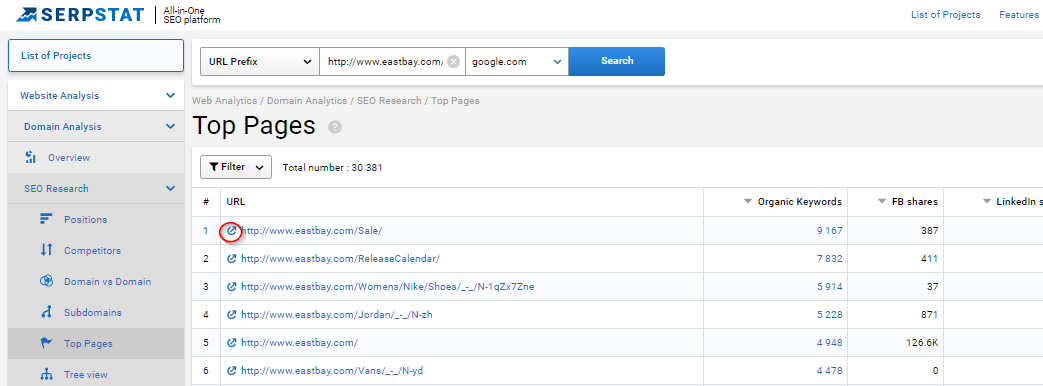Open external link icon for Vans URL
1043x386 pixels.
click(232, 371)
